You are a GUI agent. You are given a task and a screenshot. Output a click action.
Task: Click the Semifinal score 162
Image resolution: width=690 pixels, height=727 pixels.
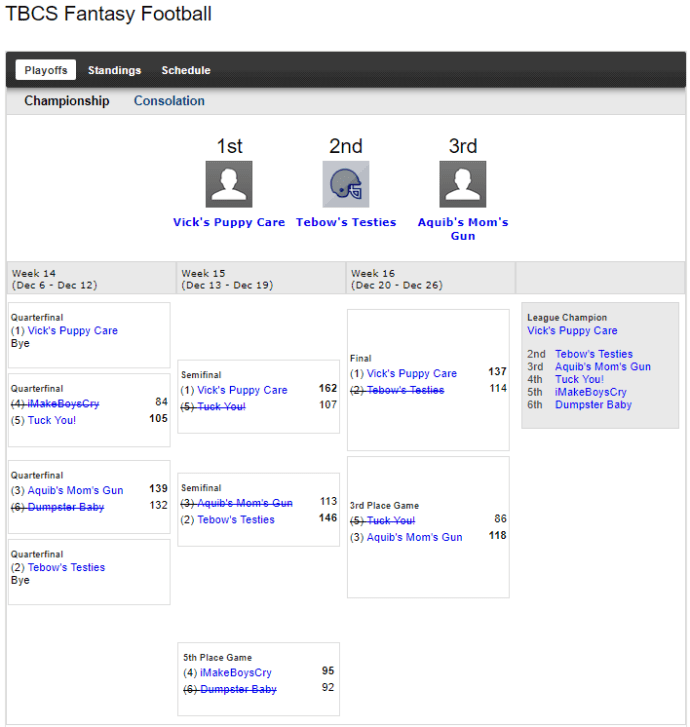tap(328, 389)
